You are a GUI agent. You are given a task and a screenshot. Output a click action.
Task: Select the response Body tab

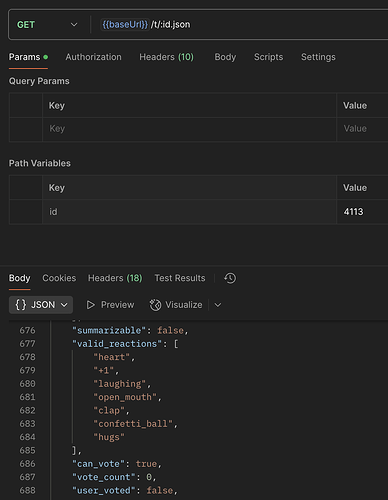click(x=19, y=278)
